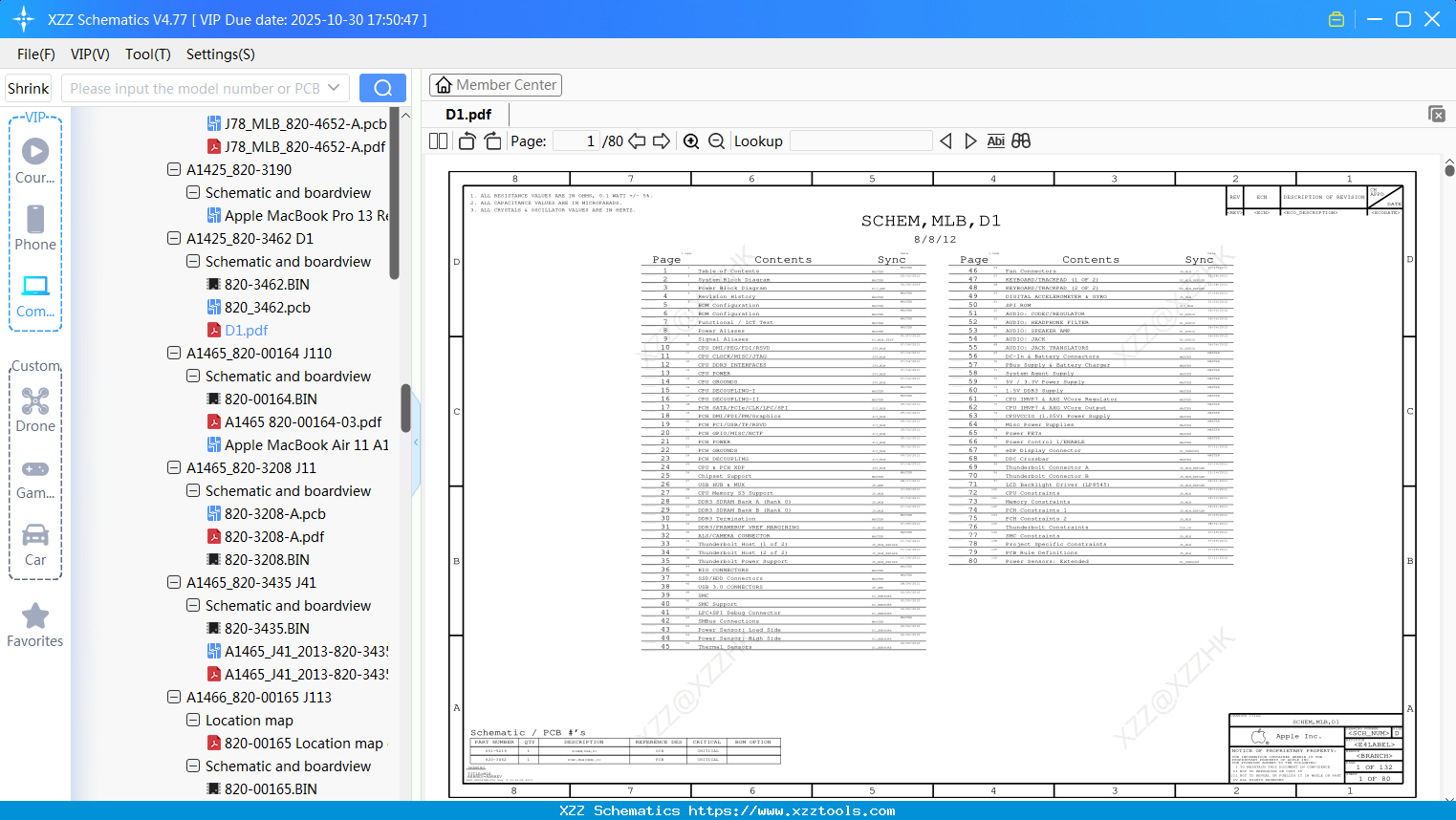Open J78_MLB_820-4652-A.pdf file
This screenshot has width=1456, height=820.
[x=296, y=147]
